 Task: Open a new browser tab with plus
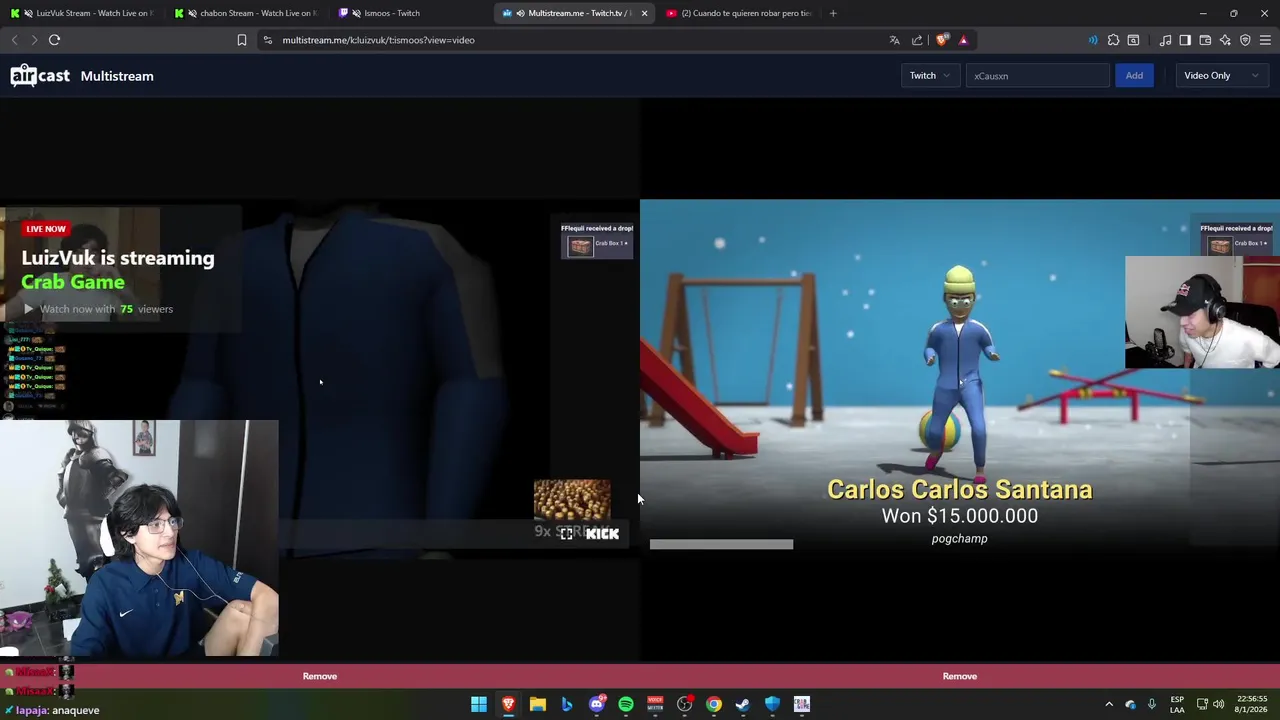[832, 13]
